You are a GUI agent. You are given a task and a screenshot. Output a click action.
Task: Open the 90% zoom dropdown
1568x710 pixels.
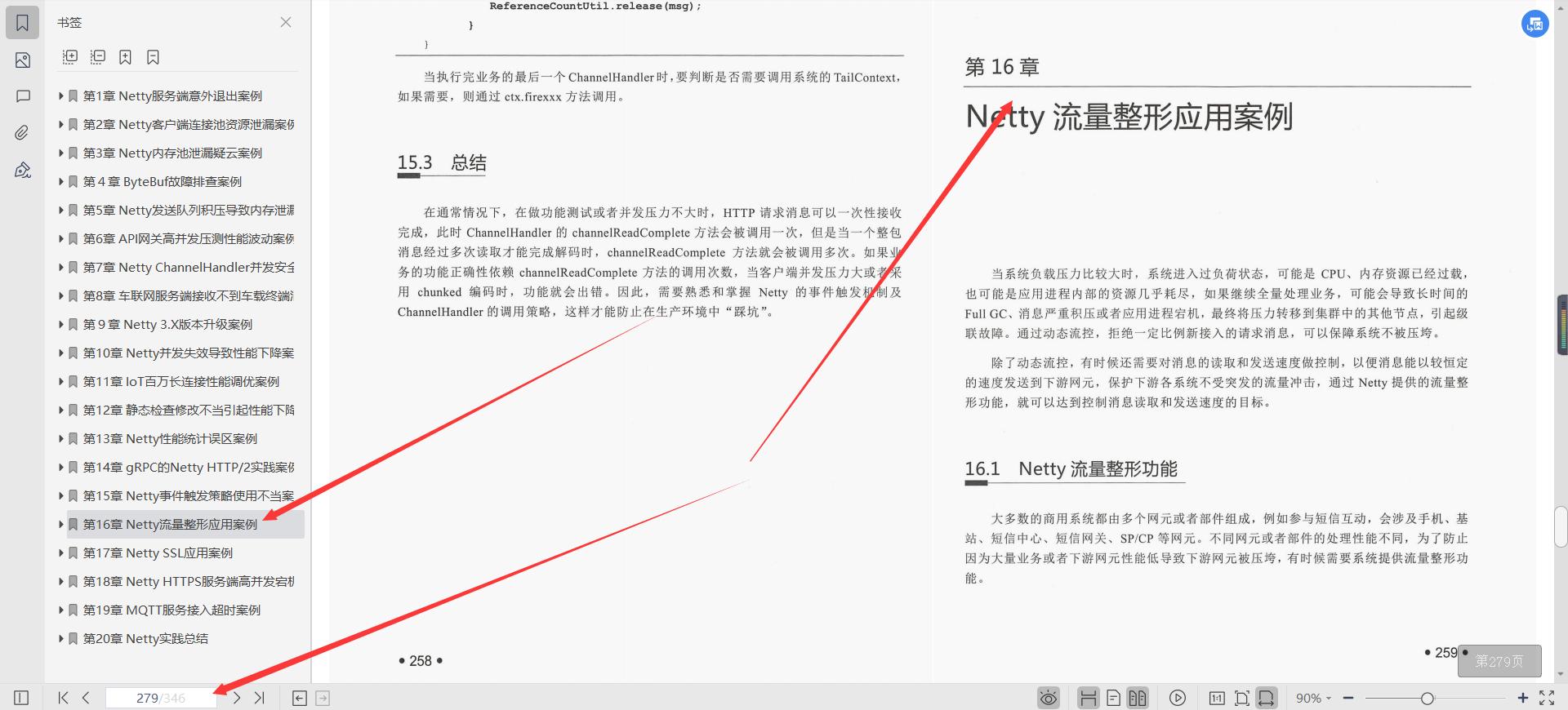[x=1313, y=698]
